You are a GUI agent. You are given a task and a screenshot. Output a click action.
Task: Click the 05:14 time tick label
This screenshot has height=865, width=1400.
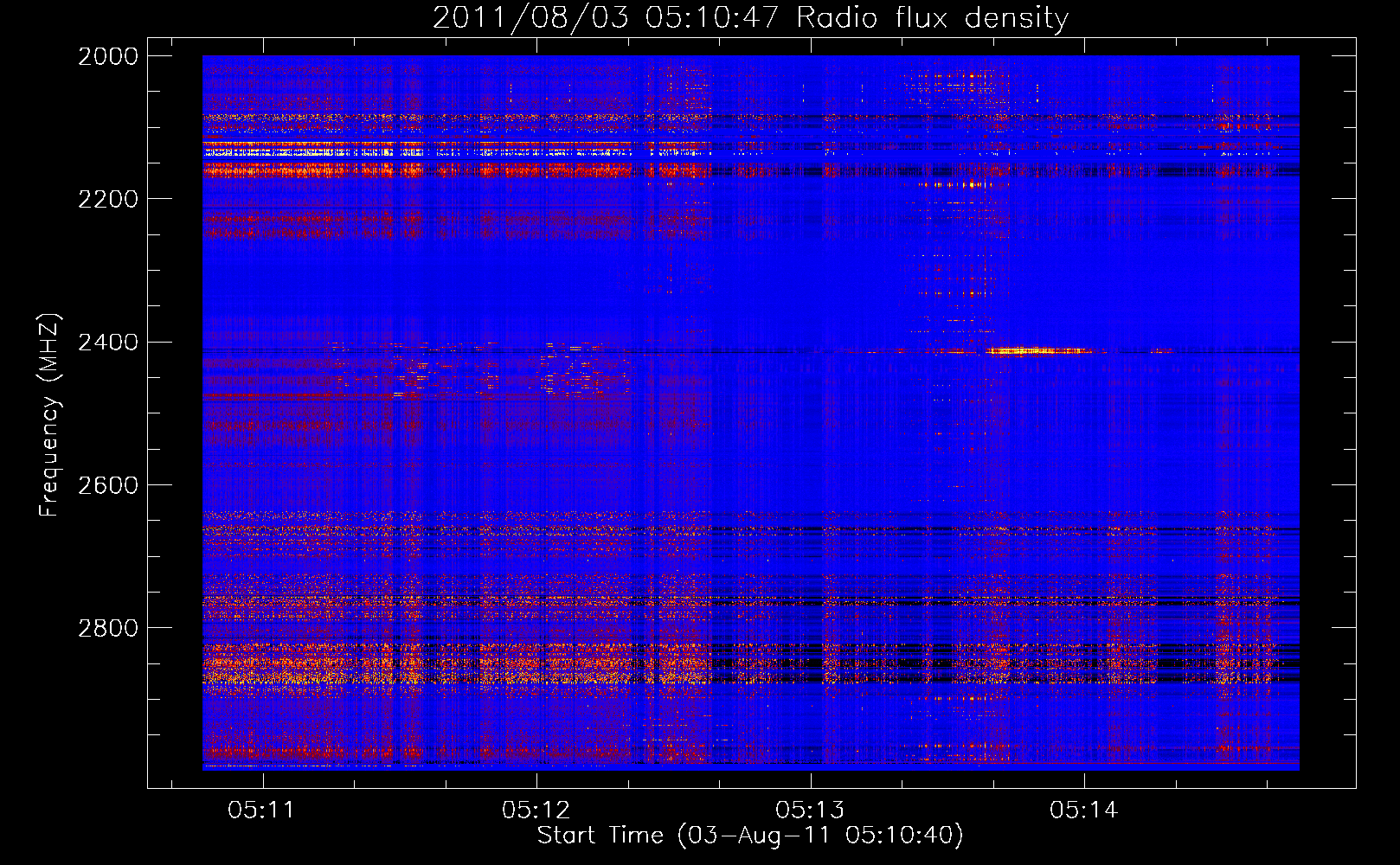1084,811
